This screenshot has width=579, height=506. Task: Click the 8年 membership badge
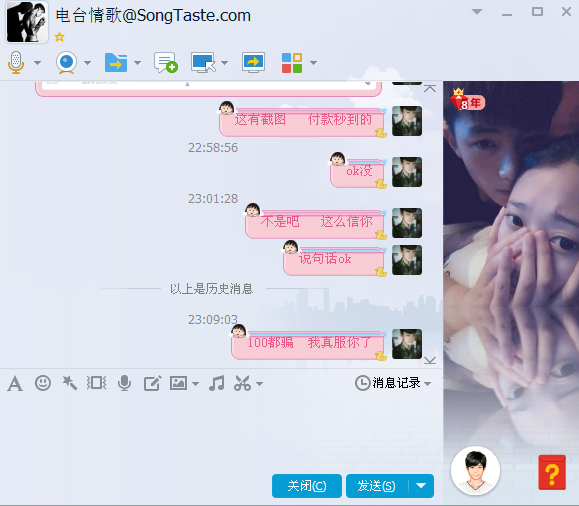[x=467, y=100]
